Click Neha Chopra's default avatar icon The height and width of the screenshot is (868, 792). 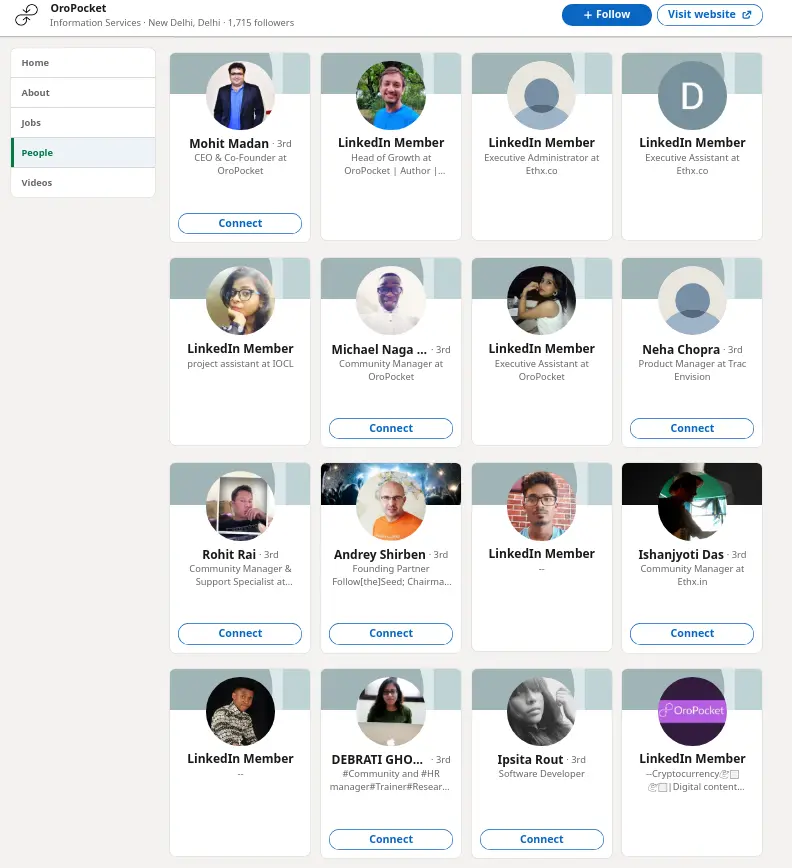(x=692, y=300)
